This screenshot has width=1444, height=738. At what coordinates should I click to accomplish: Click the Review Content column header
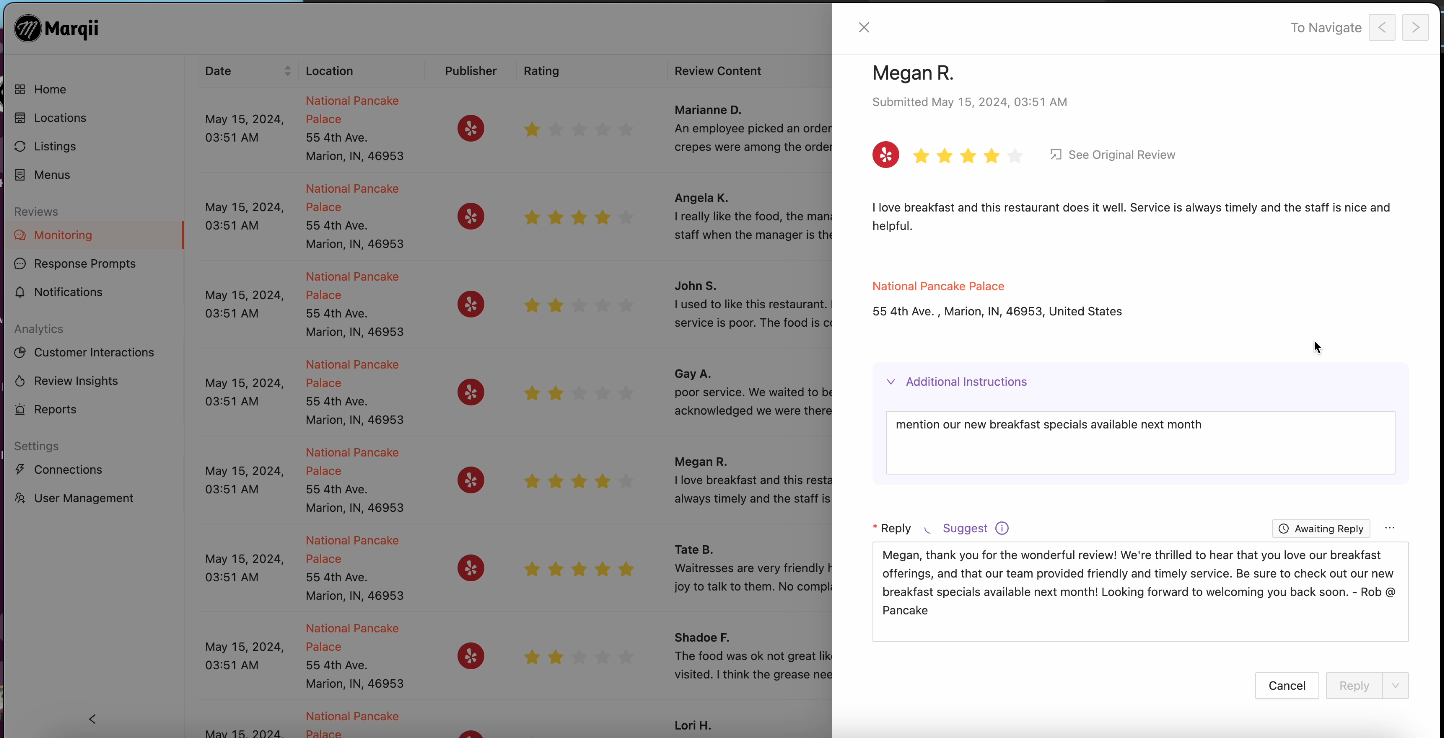718,71
